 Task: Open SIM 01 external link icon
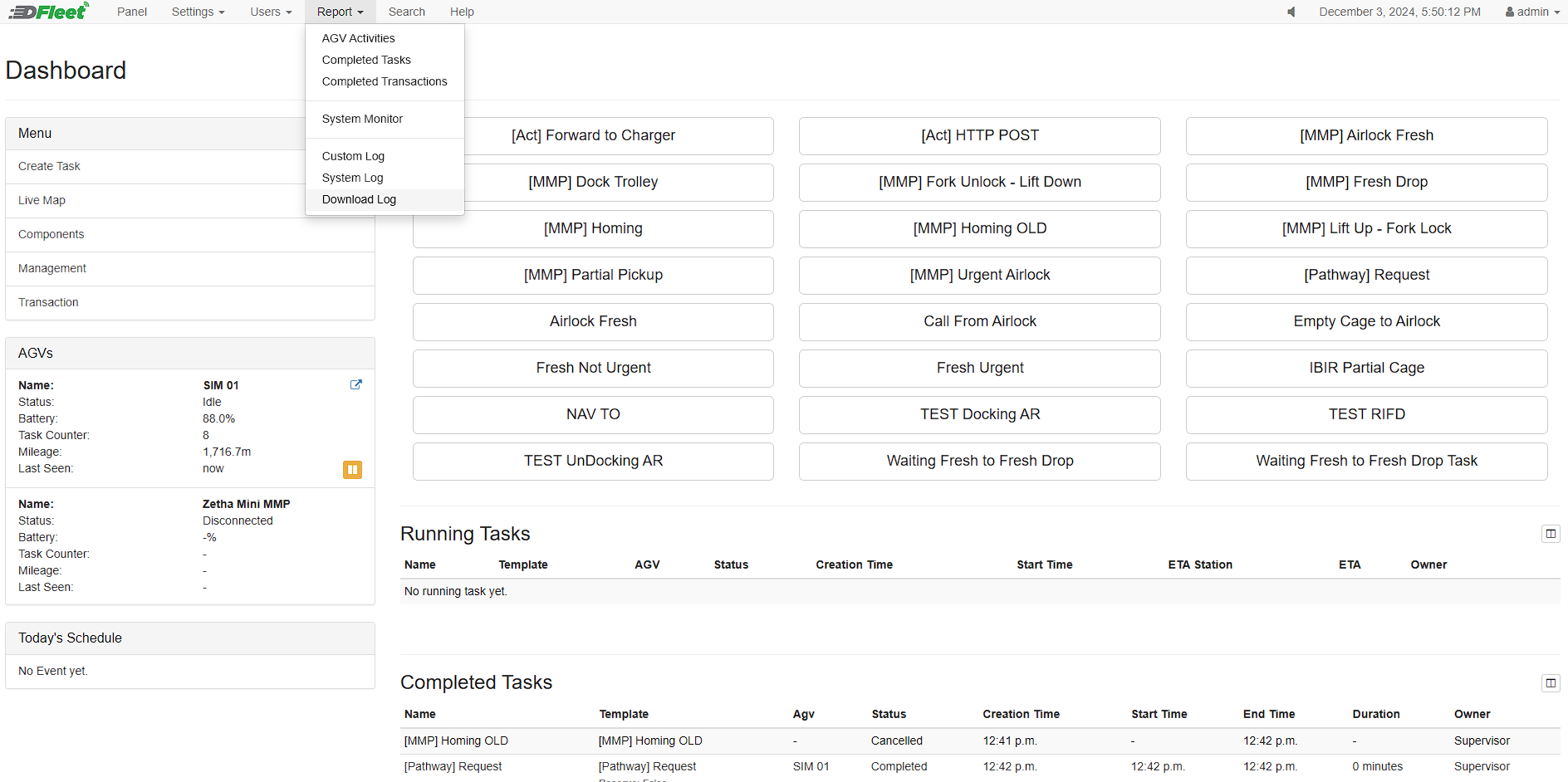356,384
